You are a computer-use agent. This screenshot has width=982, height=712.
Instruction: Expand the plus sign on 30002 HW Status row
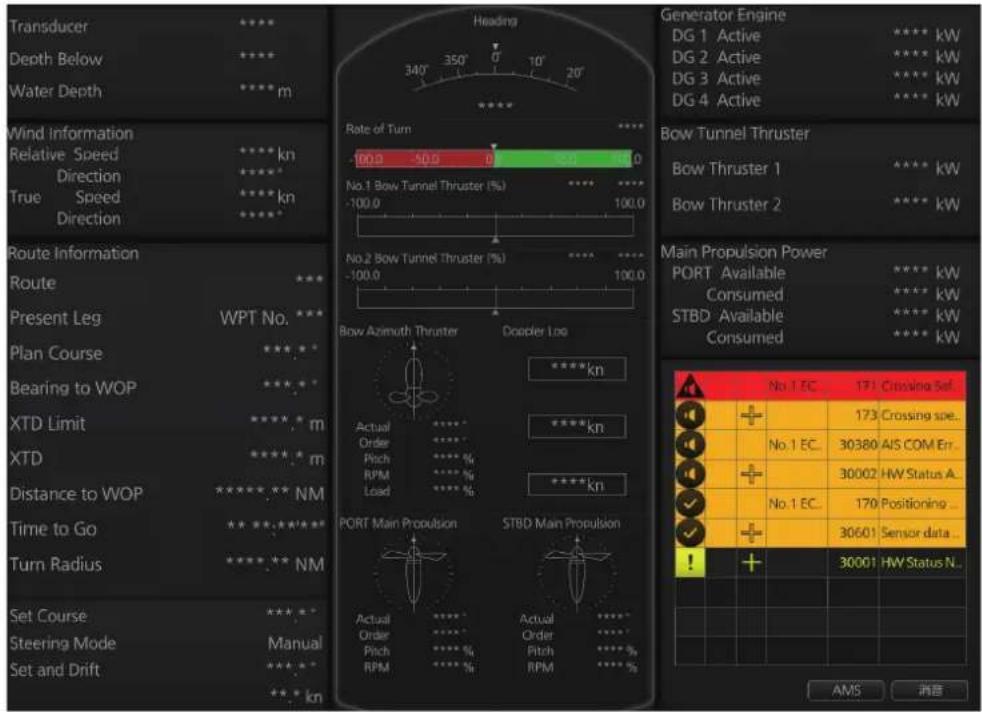click(751, 474)
